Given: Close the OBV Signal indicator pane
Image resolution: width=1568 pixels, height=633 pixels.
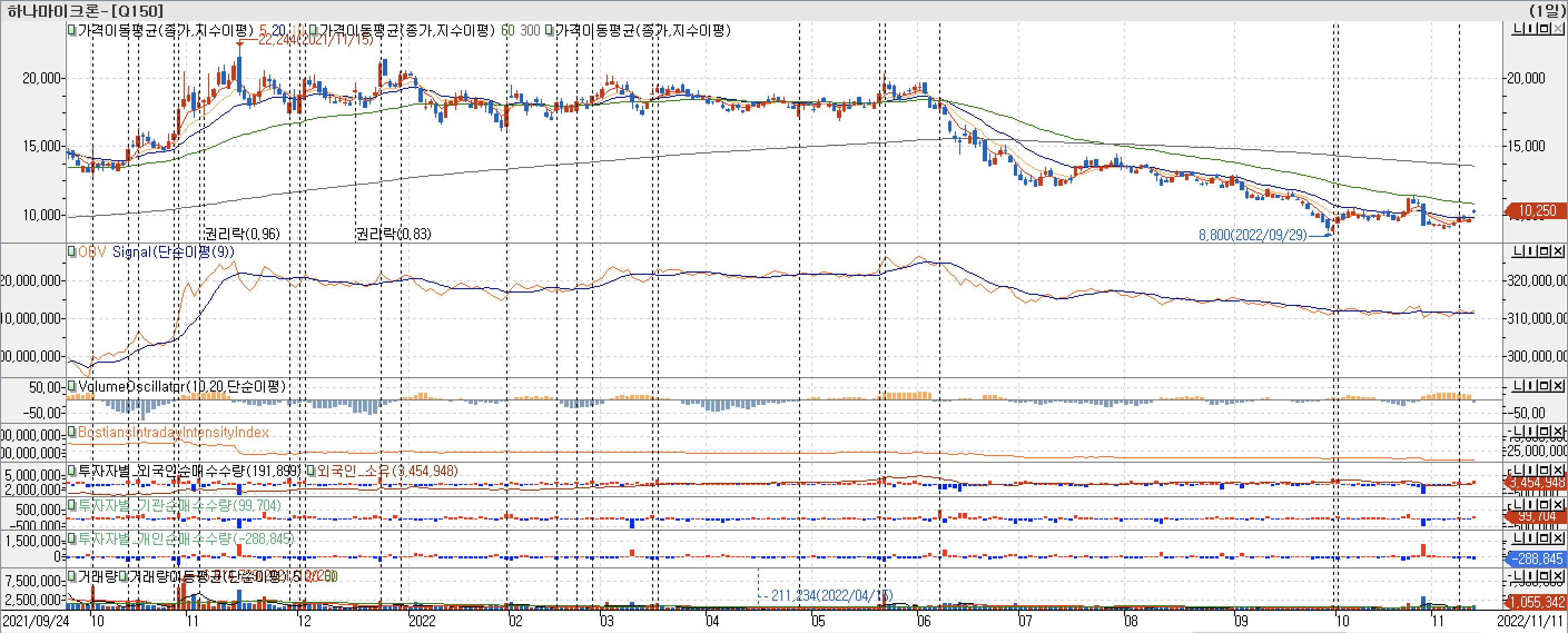Looking at the screenshot, I should 1558,251.
